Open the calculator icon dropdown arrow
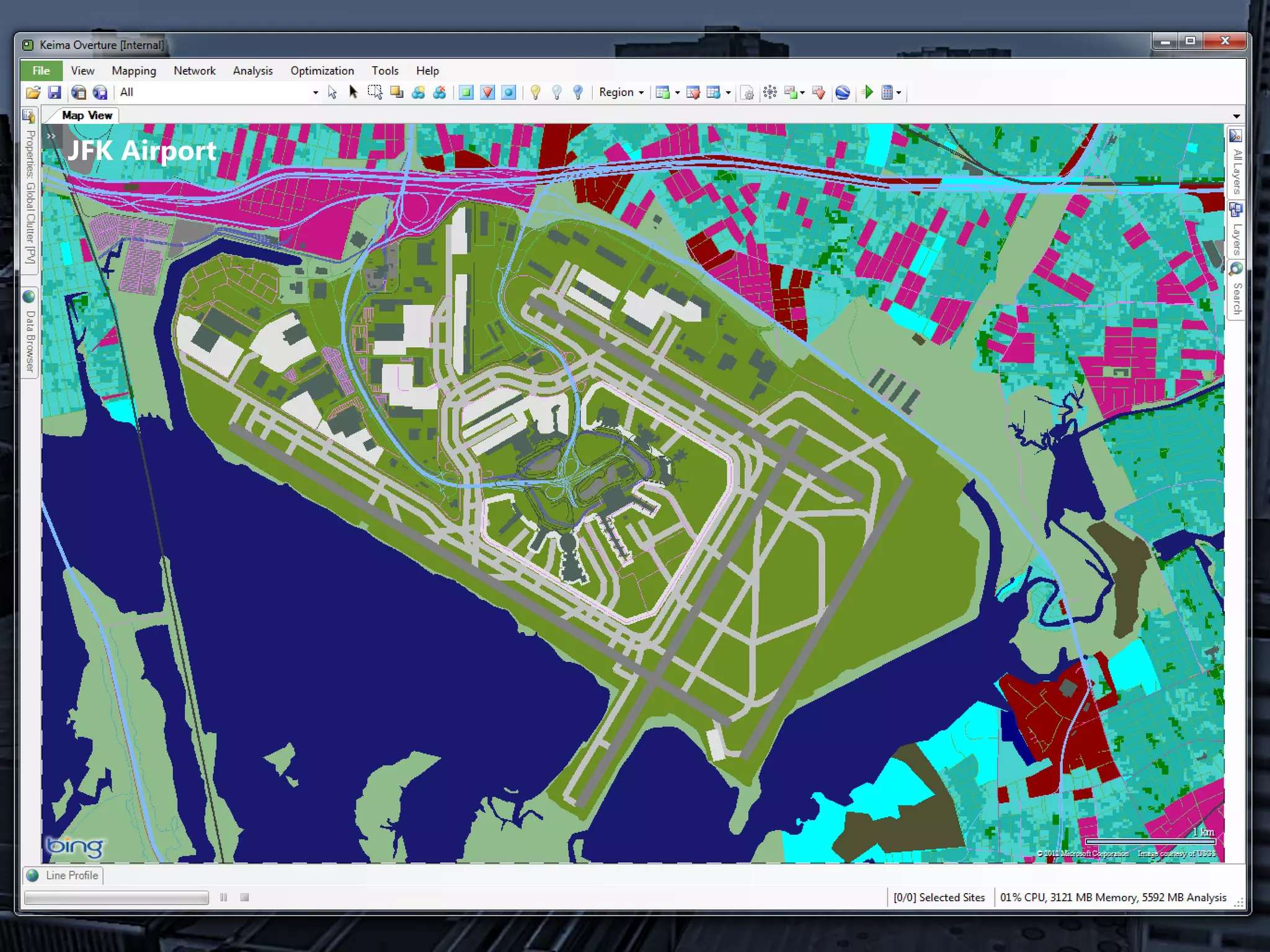Screen dimensions: 1270x952 pyautogui.click(x=899, y=93)
